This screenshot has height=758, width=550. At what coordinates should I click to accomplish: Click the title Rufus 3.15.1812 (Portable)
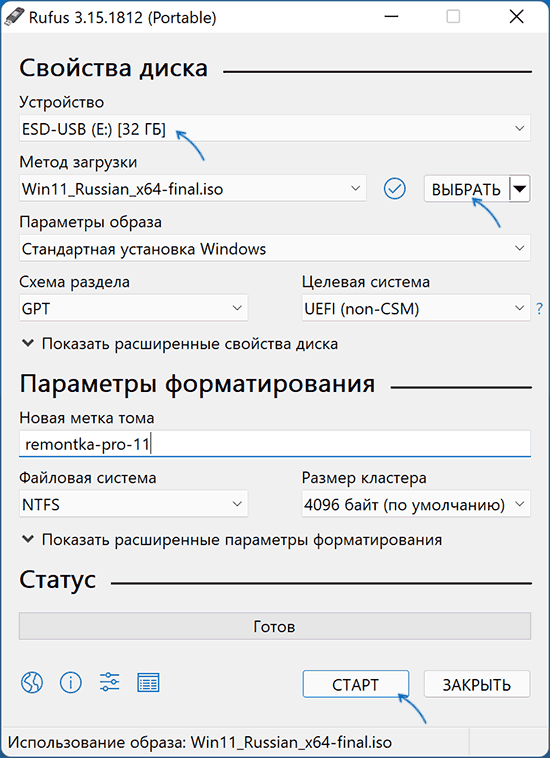pos(123,18)
